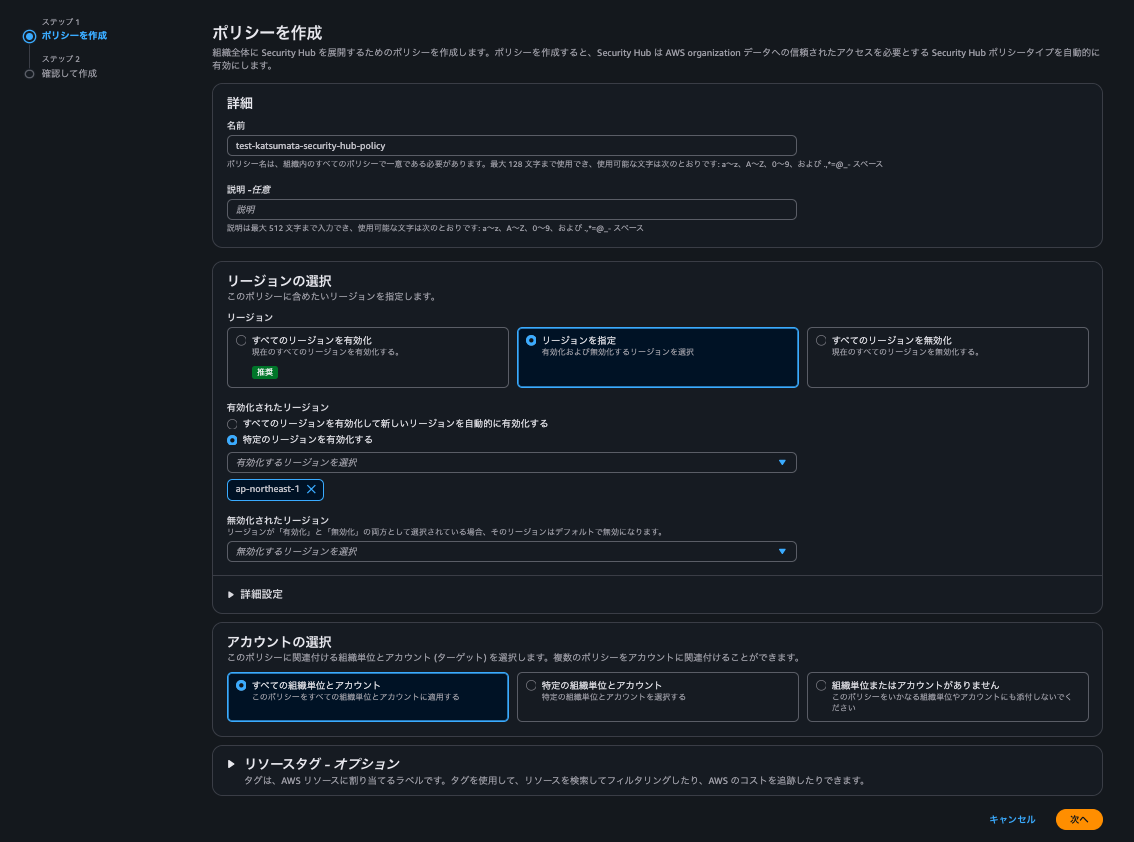Choose 特定のリージョンを有効化する radio
This screenshot has width=1134, height=842.
point(232,440)
